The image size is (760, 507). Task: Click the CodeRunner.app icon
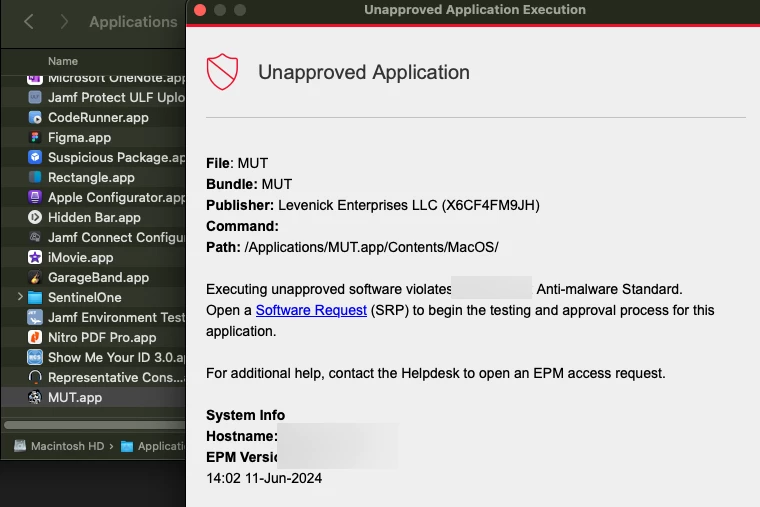pyautogui.click(x=34, y=117)
